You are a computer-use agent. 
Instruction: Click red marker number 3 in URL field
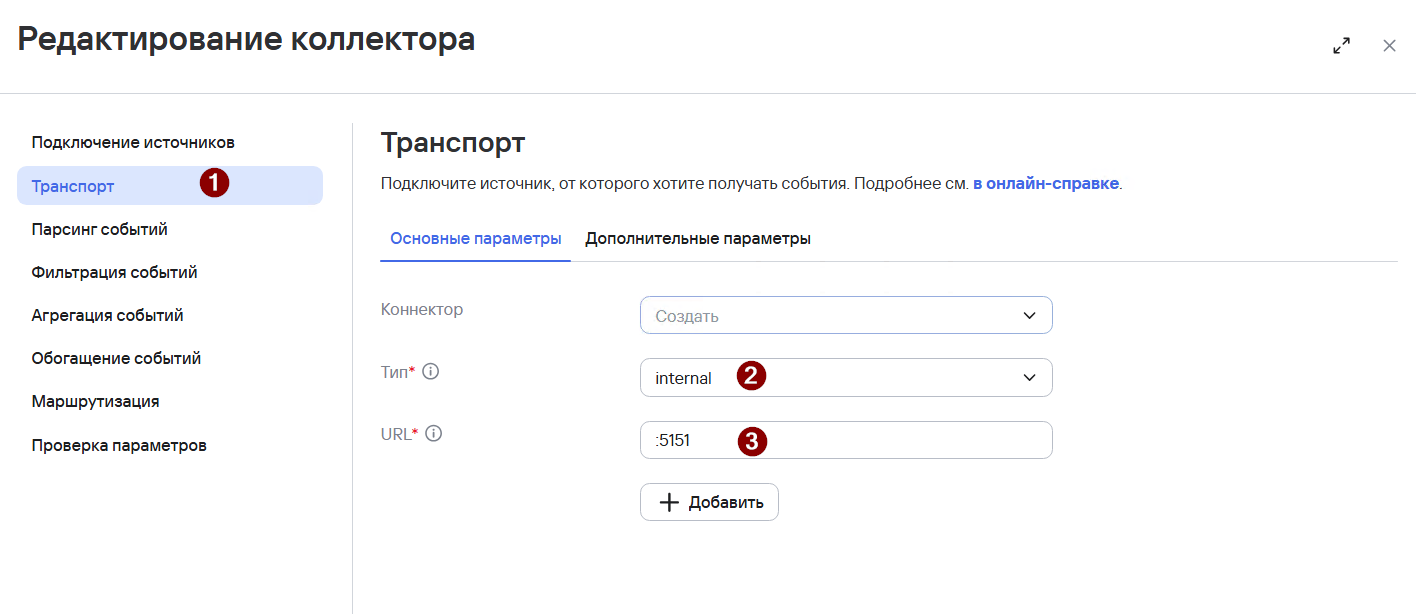(x=752, y=441)
